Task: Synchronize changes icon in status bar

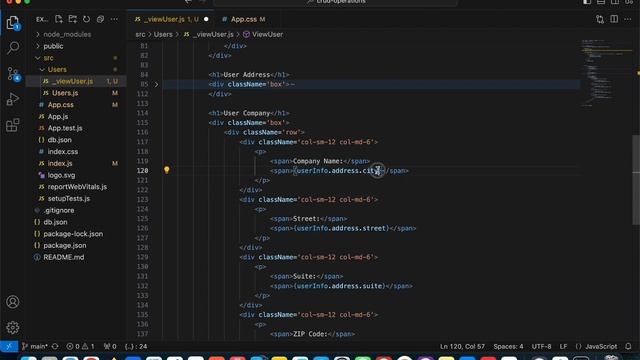Action: 55,347
